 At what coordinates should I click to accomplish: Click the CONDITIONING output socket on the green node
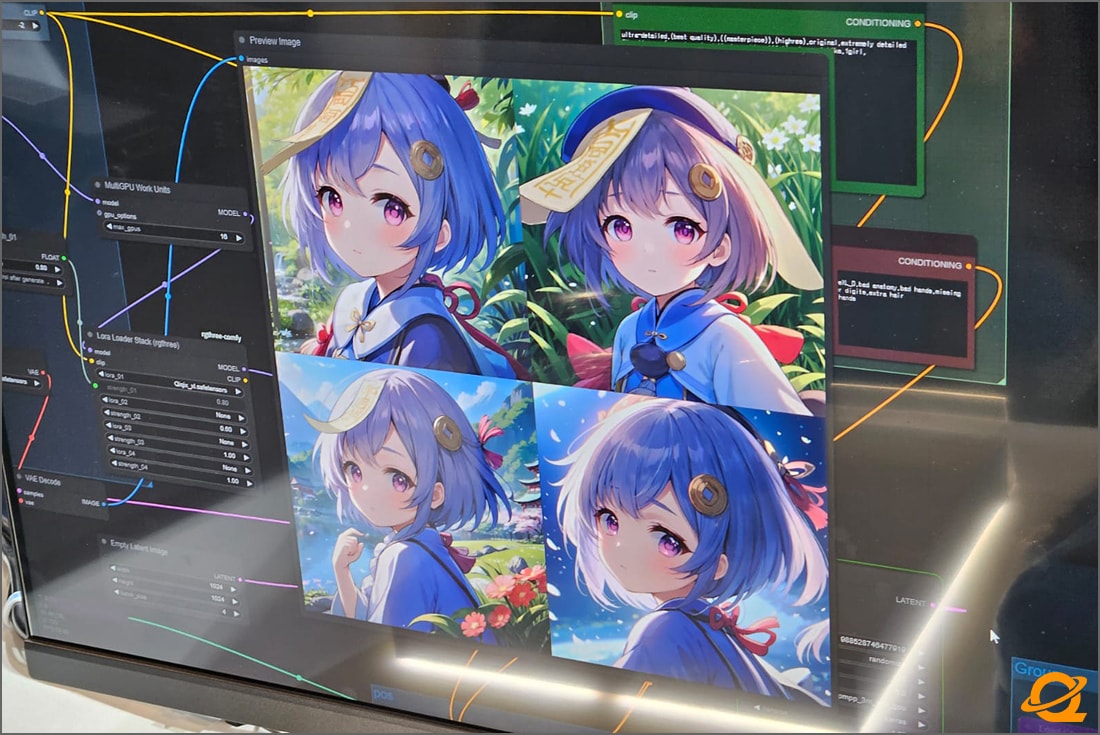tap(918, 25)
